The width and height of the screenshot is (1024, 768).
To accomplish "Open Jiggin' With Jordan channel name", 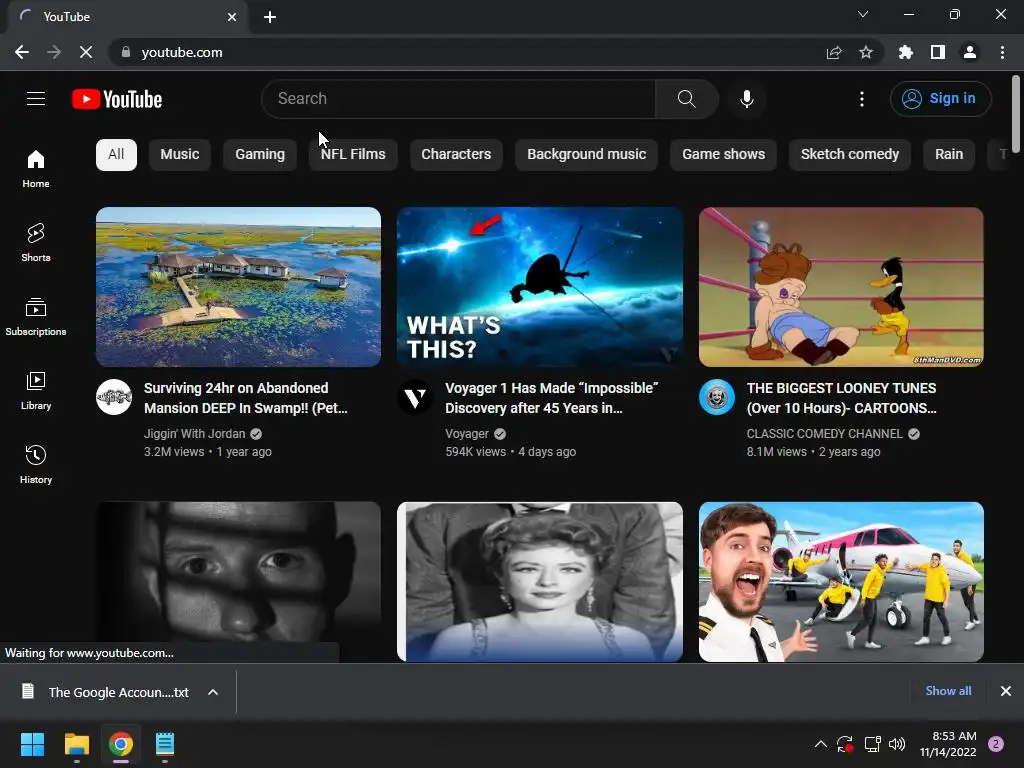I will (195, 434).
